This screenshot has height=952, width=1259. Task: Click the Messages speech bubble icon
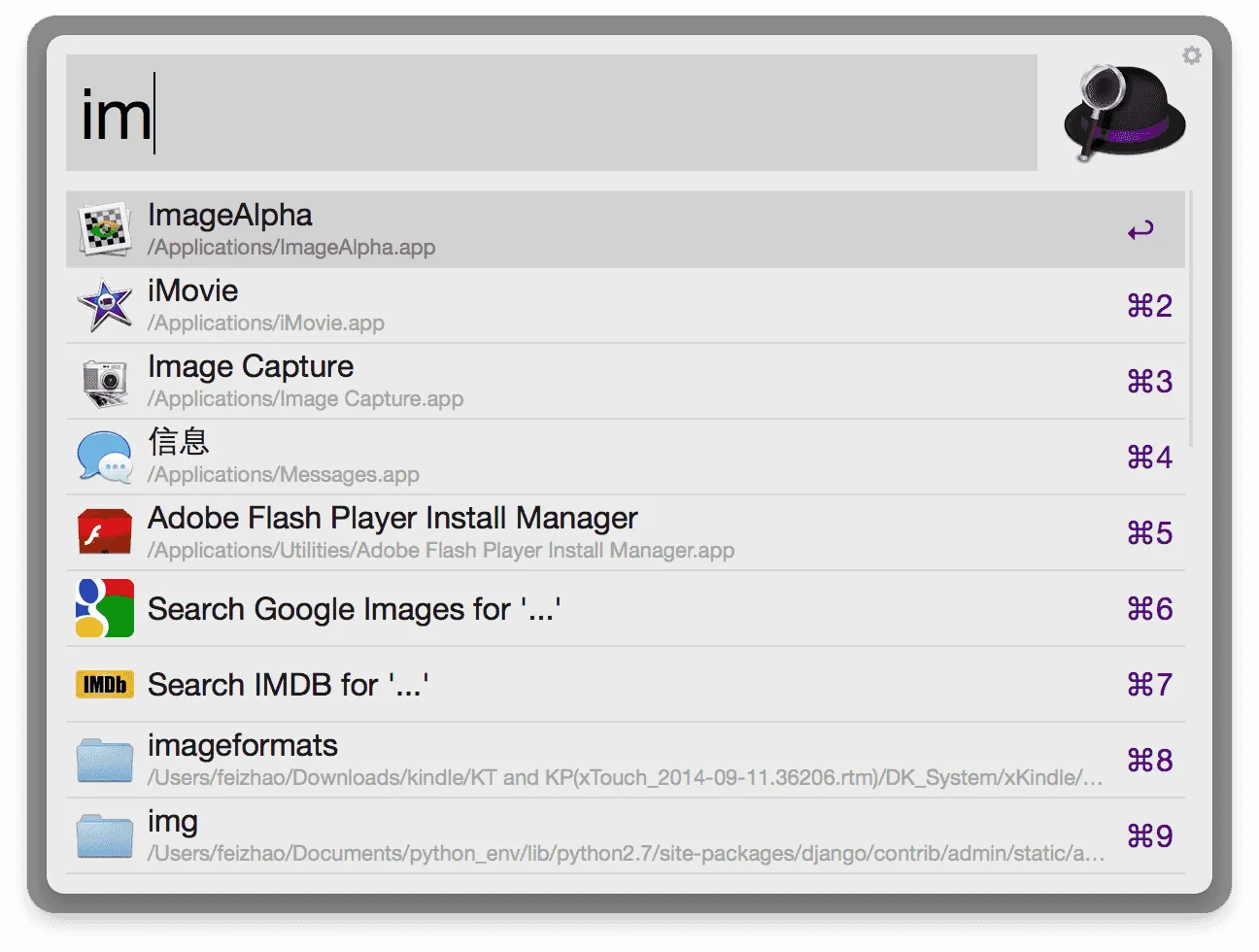(x=104, y=458)
